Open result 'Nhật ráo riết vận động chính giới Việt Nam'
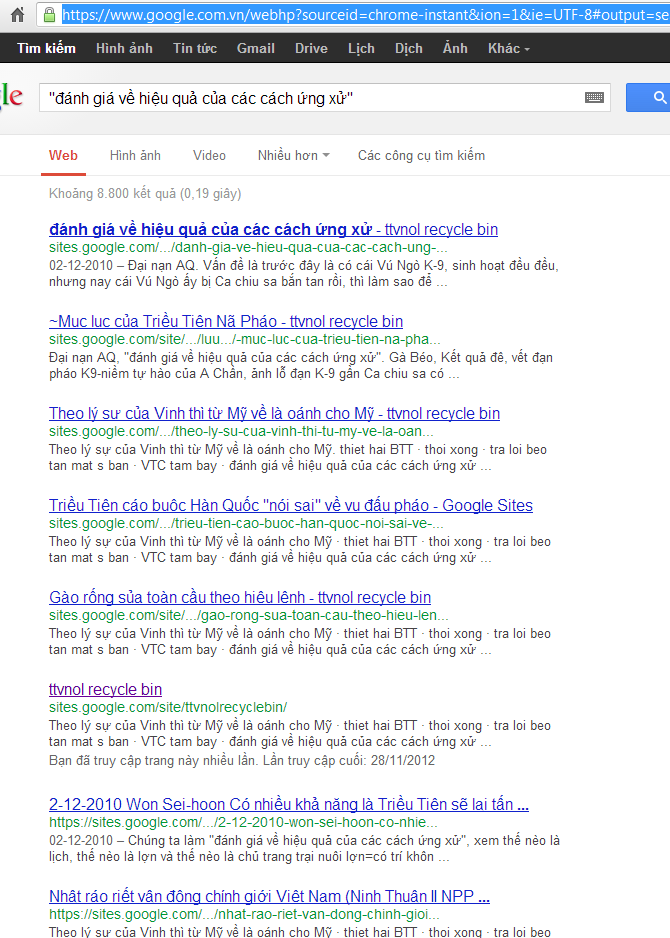This screenshot has width=670, height=938. pyautogui.click(x=269, y=897)
